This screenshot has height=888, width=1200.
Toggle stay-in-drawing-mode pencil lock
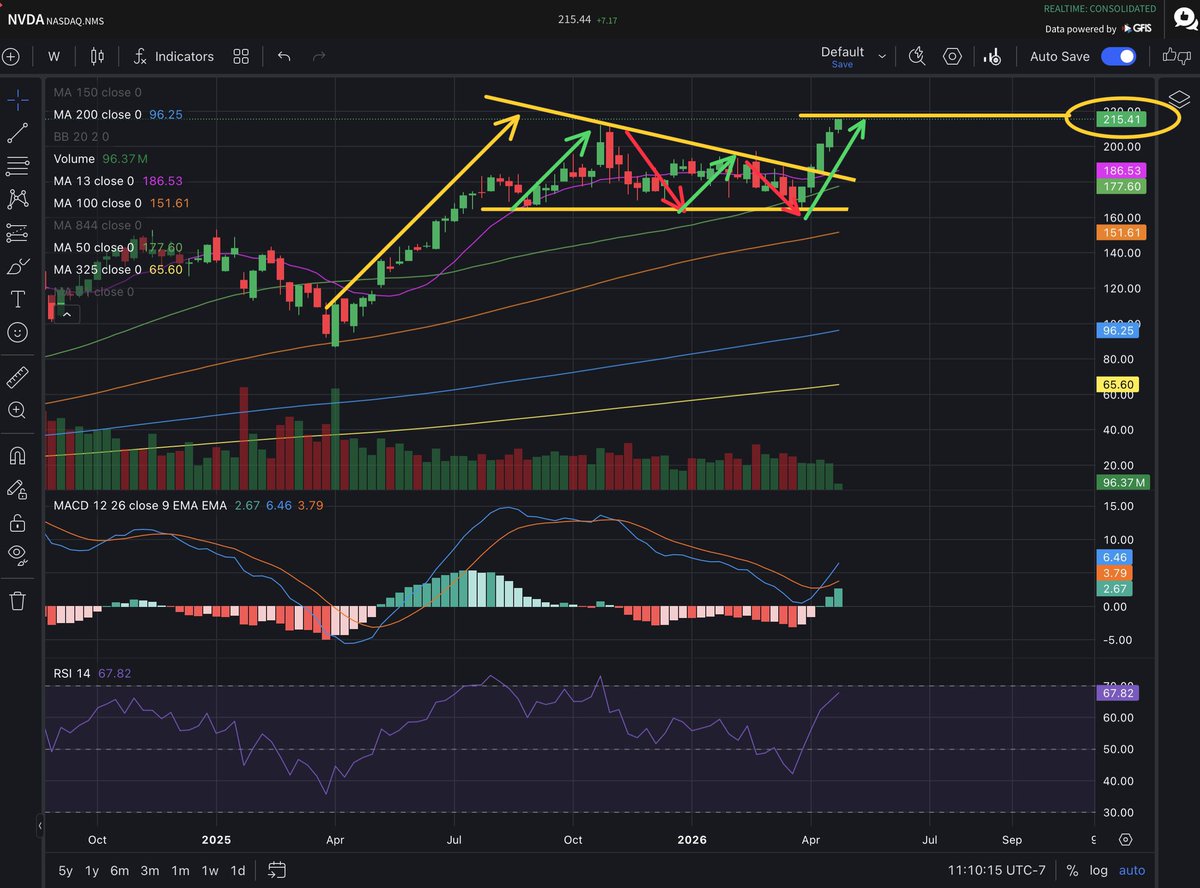tap(17, 489)
